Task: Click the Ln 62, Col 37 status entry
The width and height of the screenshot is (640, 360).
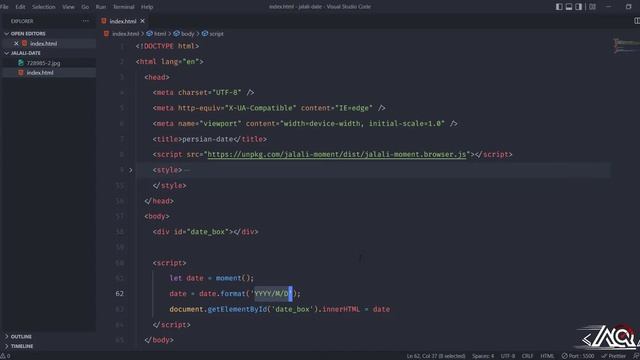Action: coord(436,356)
